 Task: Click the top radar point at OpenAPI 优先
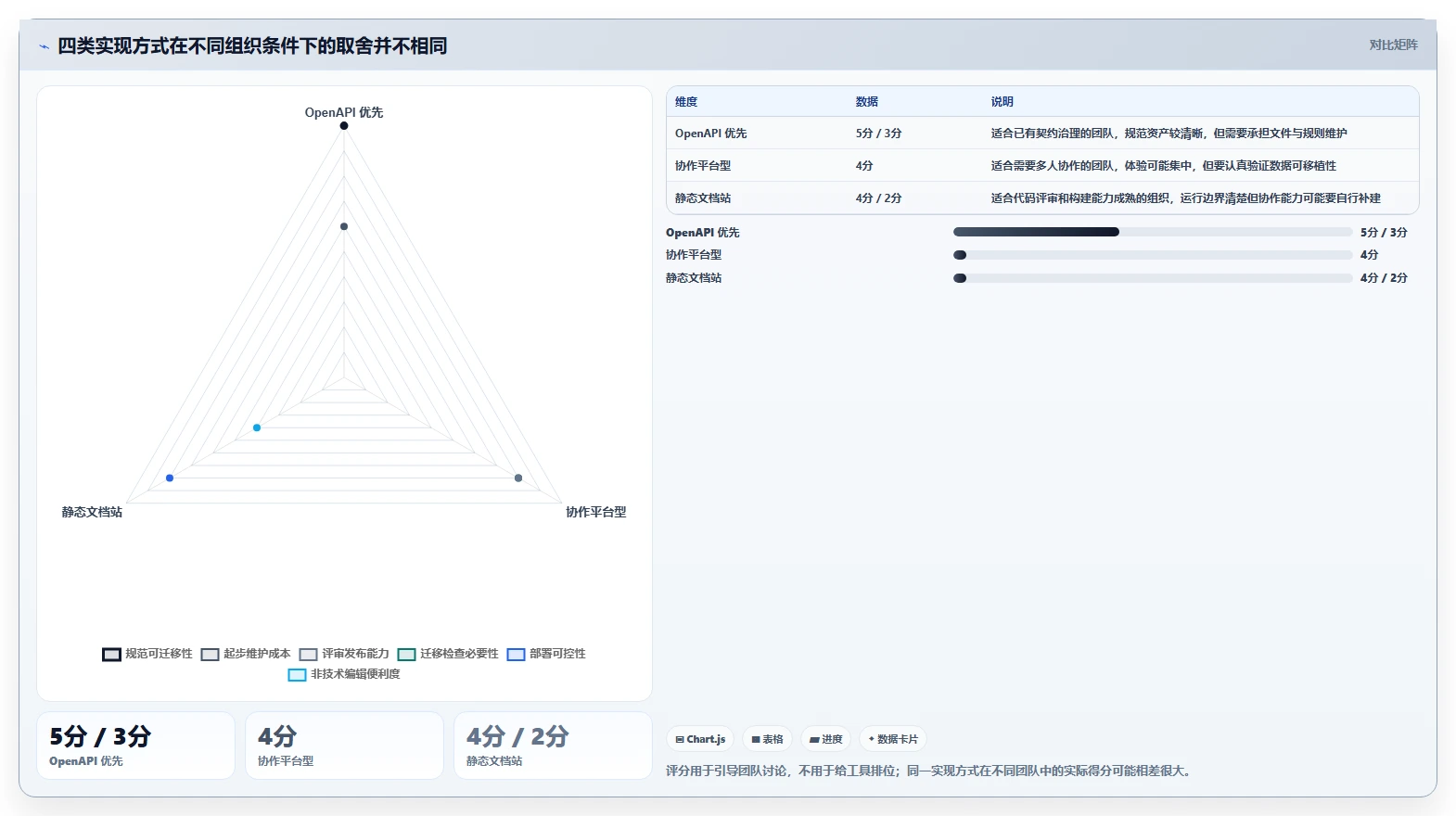344,125
